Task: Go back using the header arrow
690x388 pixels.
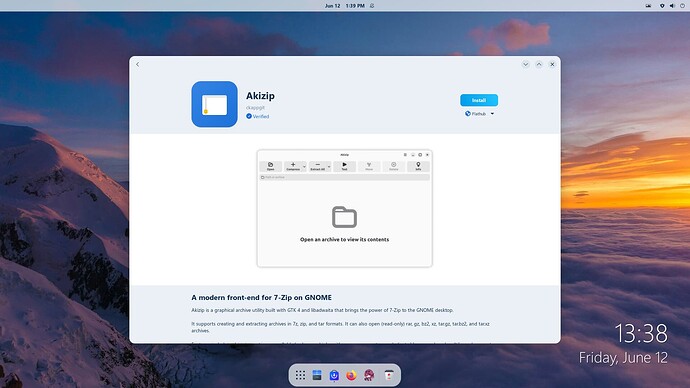Action: pos(138,64)
